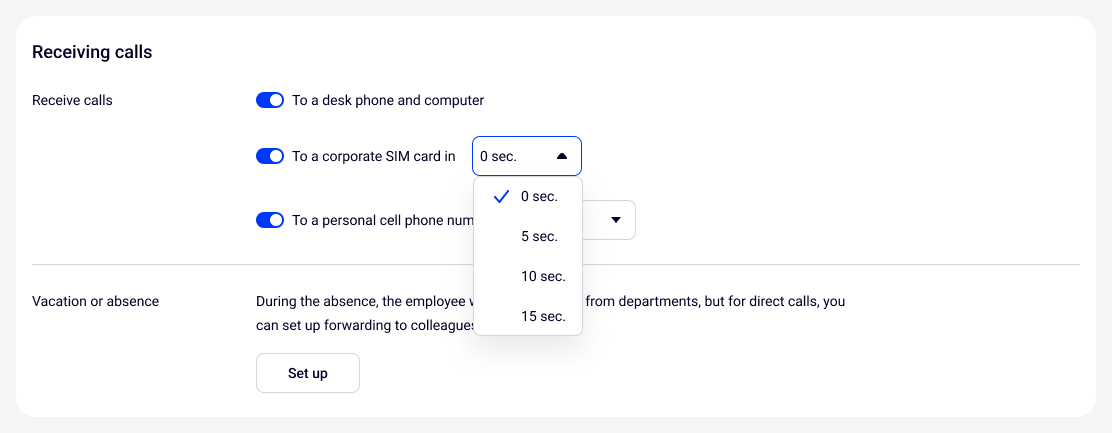Select the 0 sec. option in the list
1112x433 pixels.
click(x=539, y=197)
